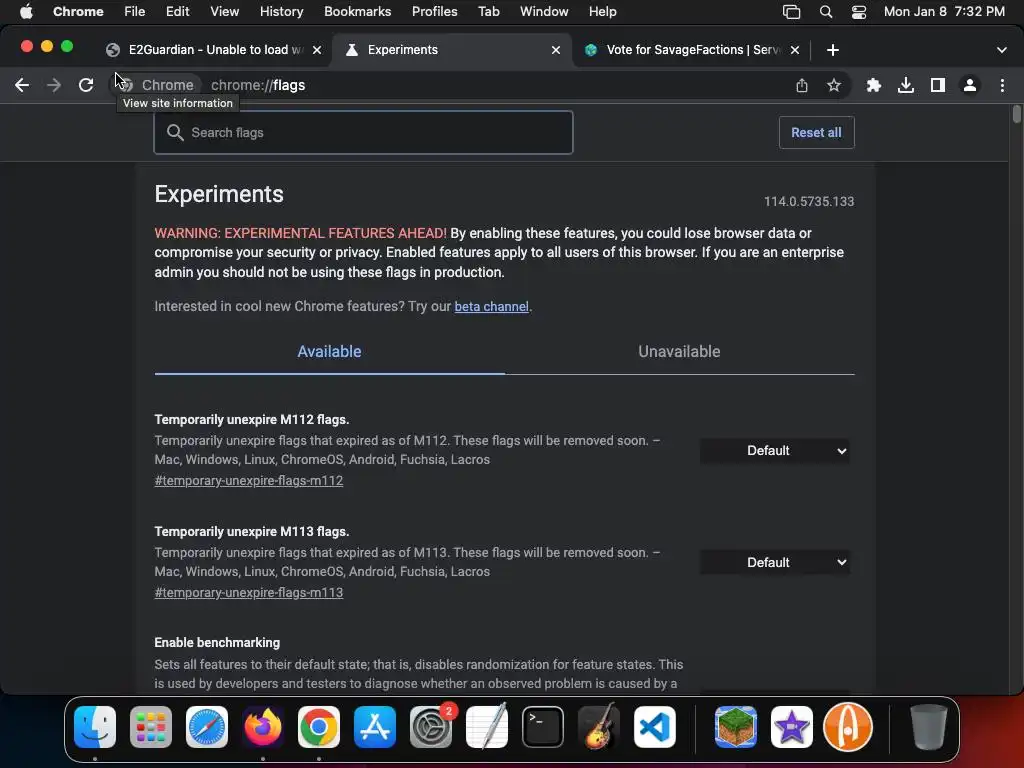Viewport: 1024px width, 768px height.
Task: Open the Trash from the Dock
Action: (x=928, y=727)
